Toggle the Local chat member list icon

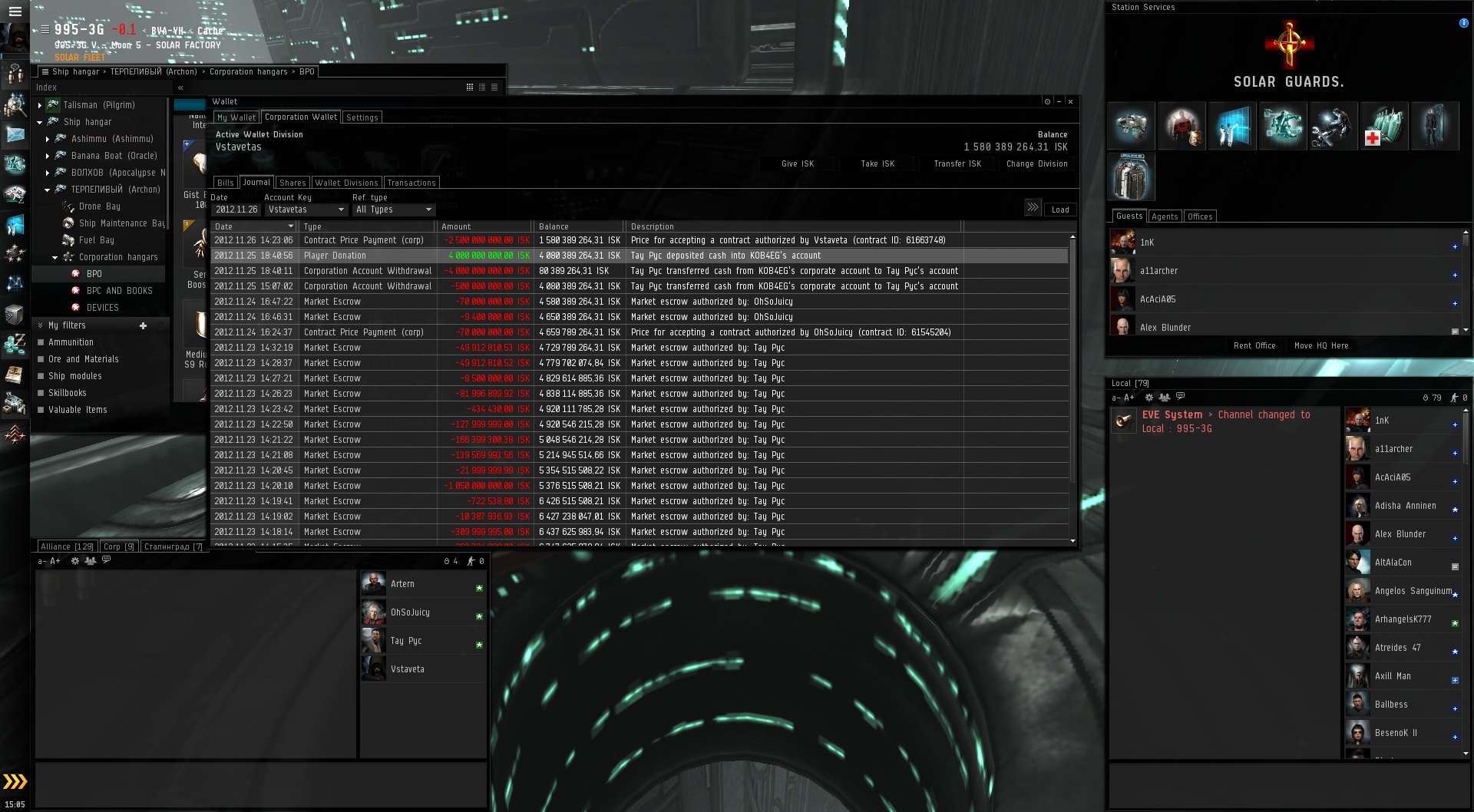[x=1165, y=398]
